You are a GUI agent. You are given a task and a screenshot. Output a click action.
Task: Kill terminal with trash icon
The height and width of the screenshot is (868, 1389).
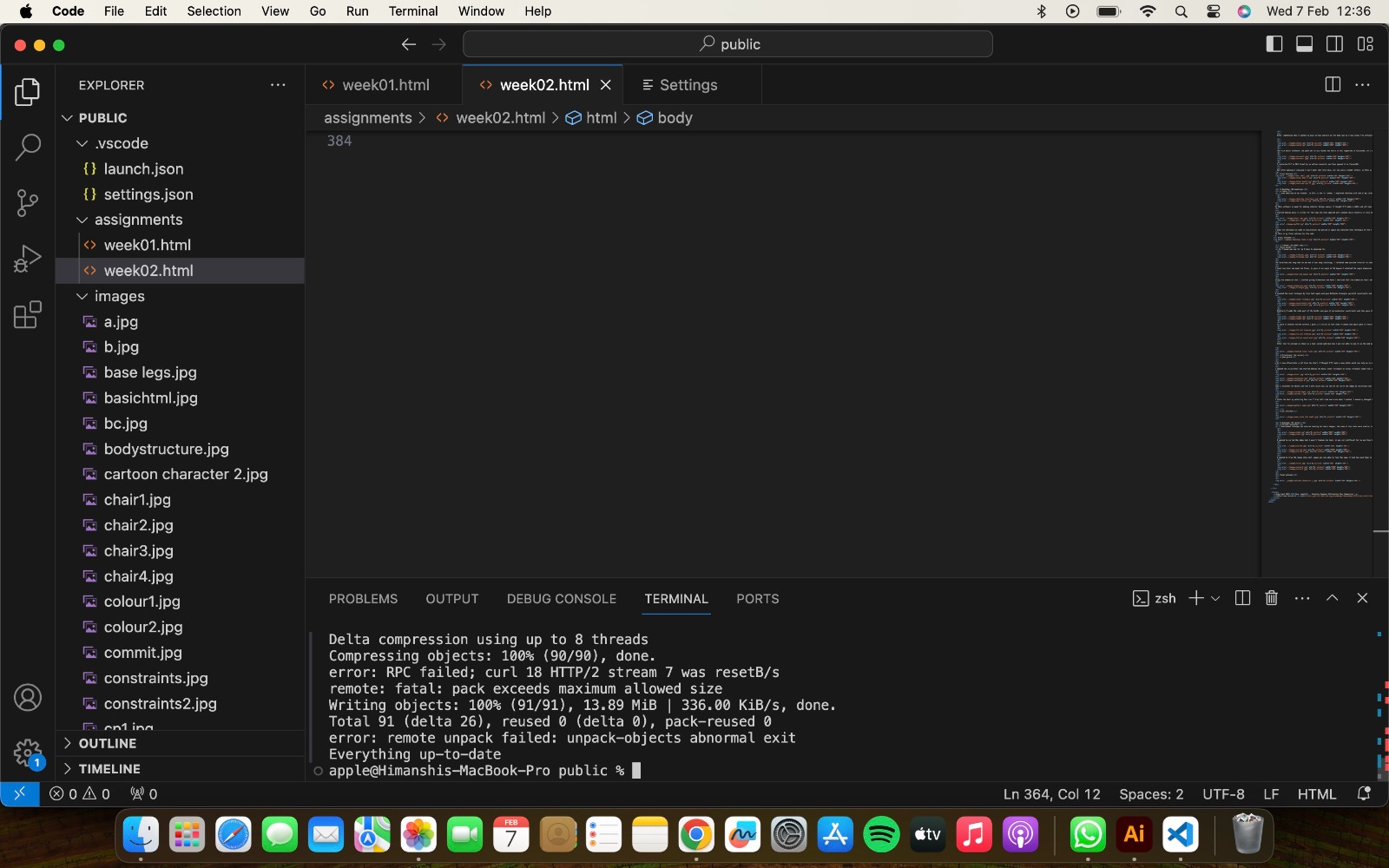click(1272, 598)
